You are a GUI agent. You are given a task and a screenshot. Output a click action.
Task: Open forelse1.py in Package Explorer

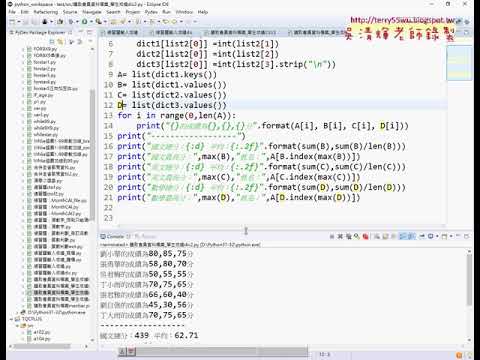click(x=44, y=62)
